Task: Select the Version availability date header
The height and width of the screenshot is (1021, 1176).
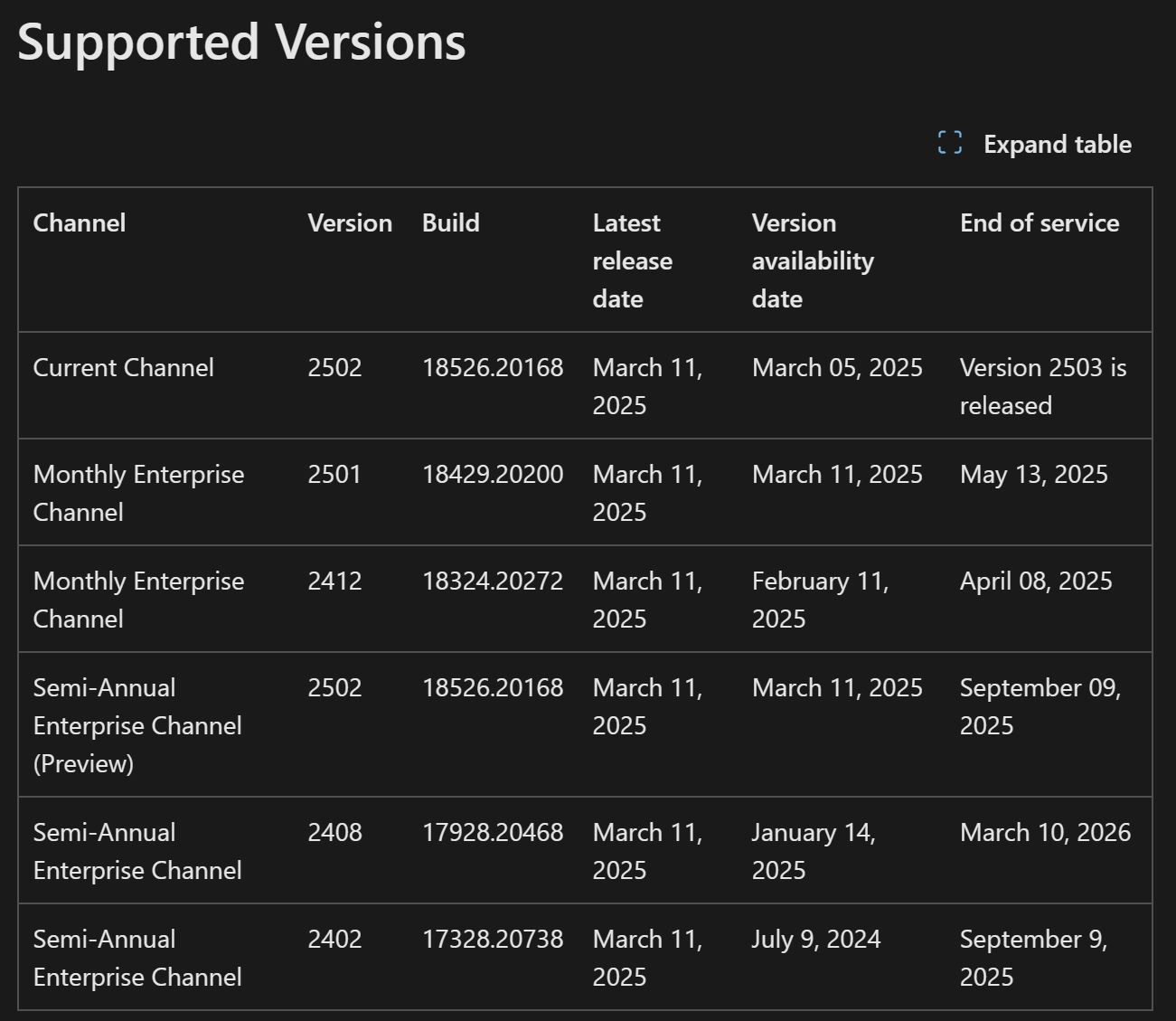Action: tap(812, 260)
